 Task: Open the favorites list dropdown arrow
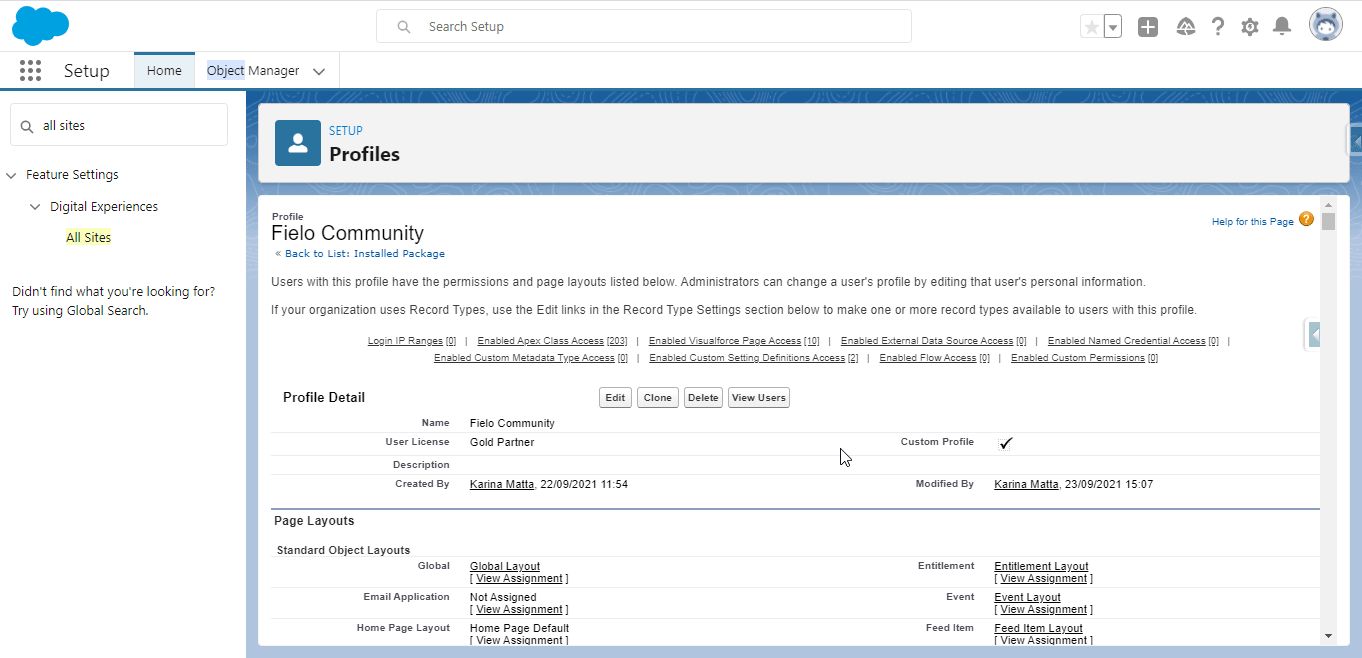pos(1113,27)
